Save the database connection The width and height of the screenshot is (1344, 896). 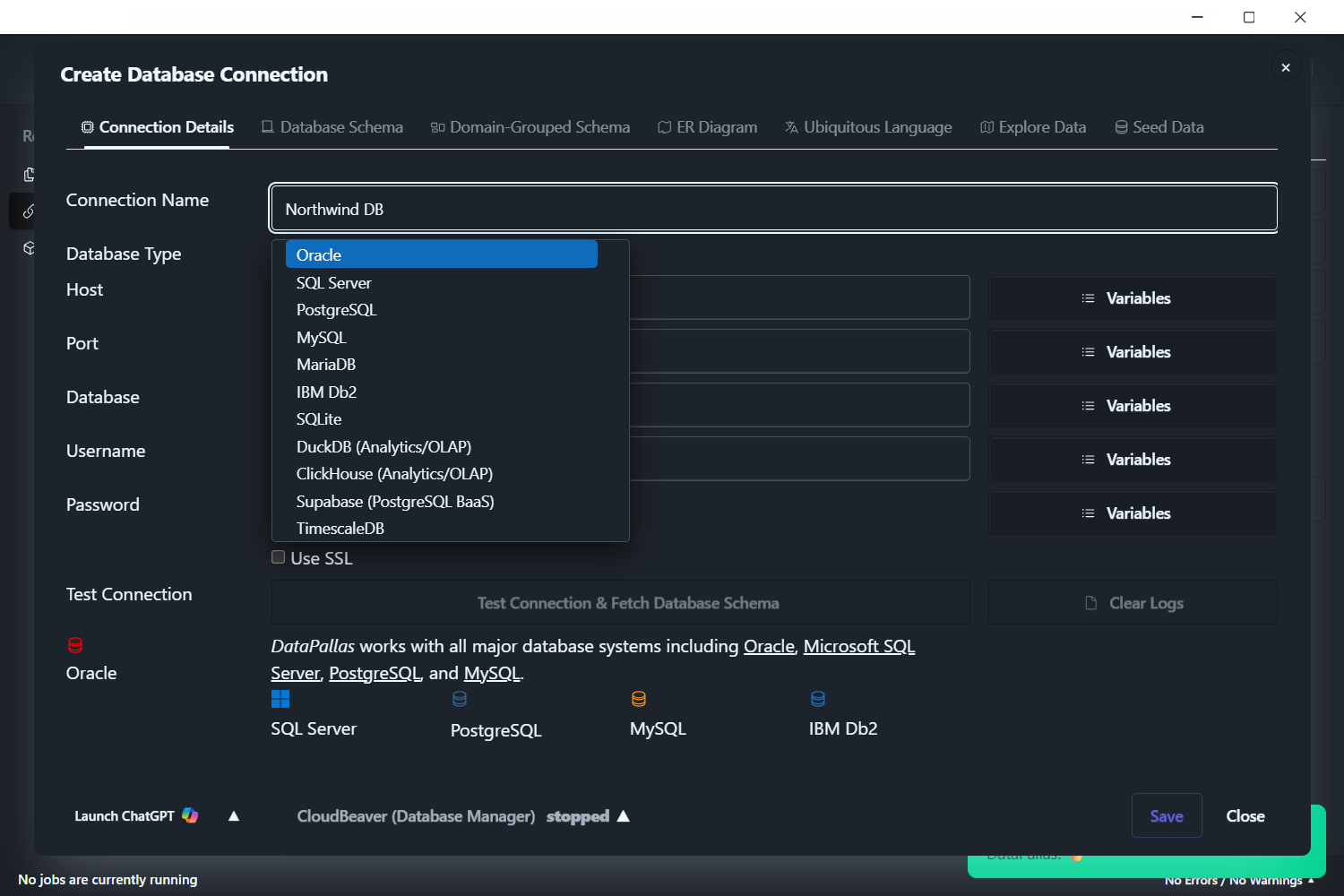click(x=1167, y=815)
